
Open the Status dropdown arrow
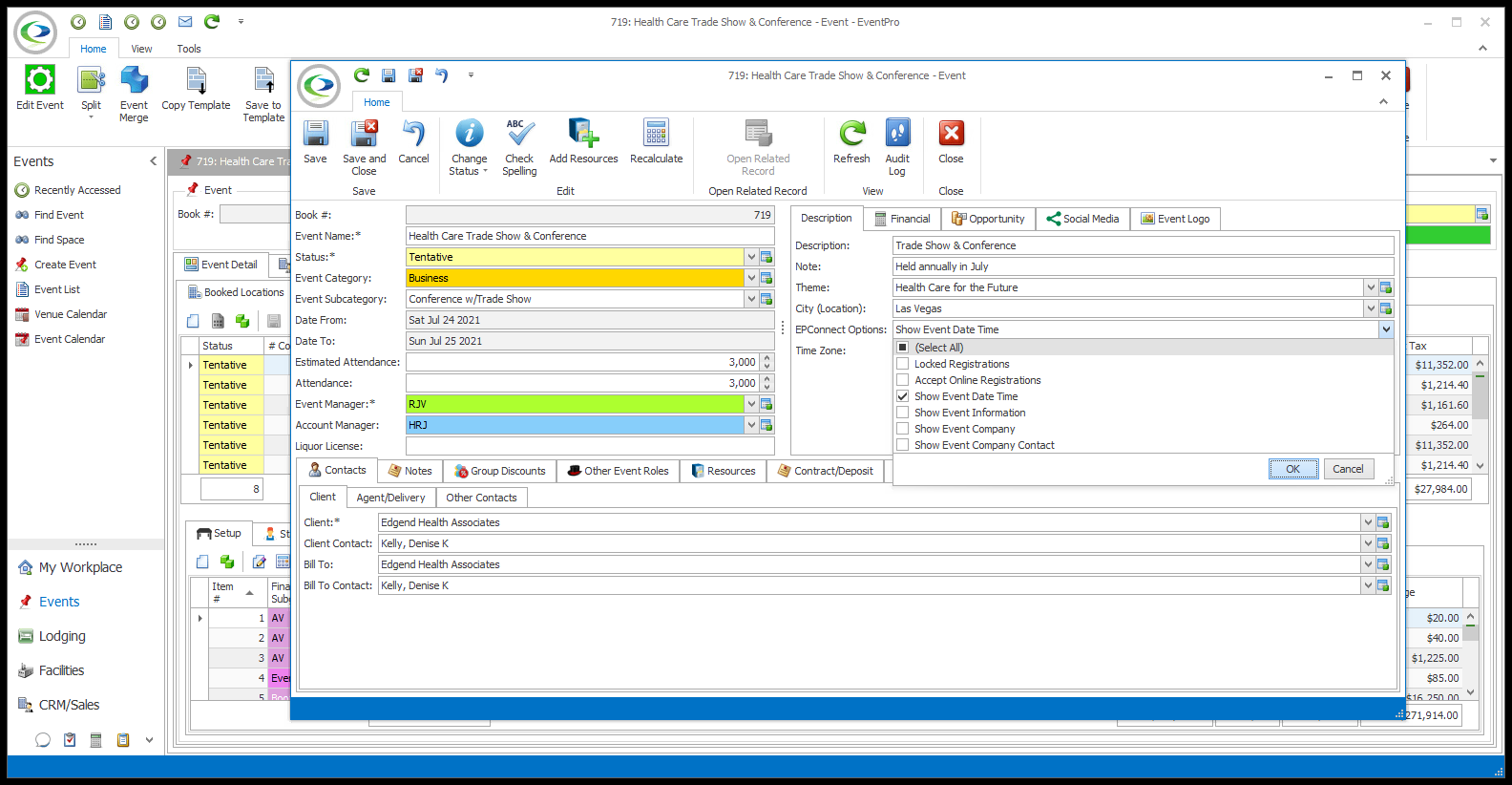751,257
